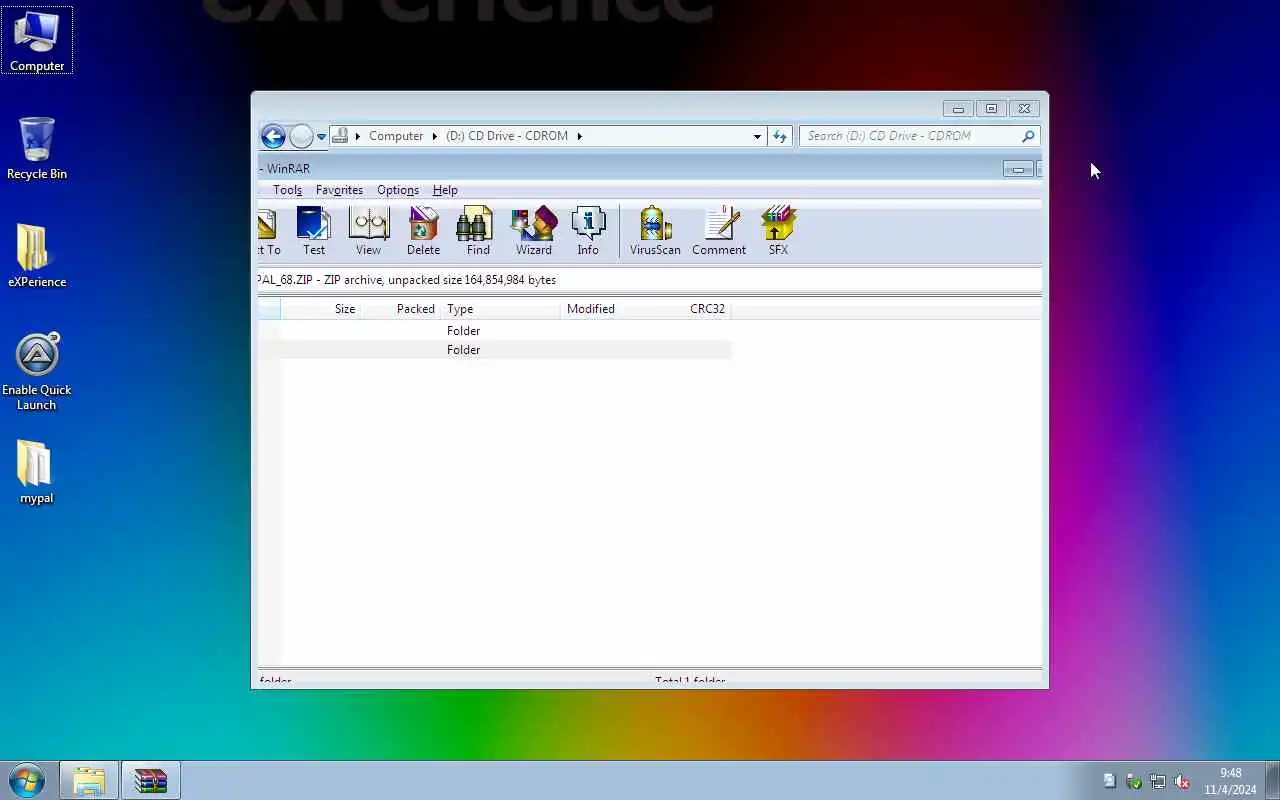Screen dimensions: 1280x800
Task: Open Find files with the binoculars icon
Action: pos(478,232)
